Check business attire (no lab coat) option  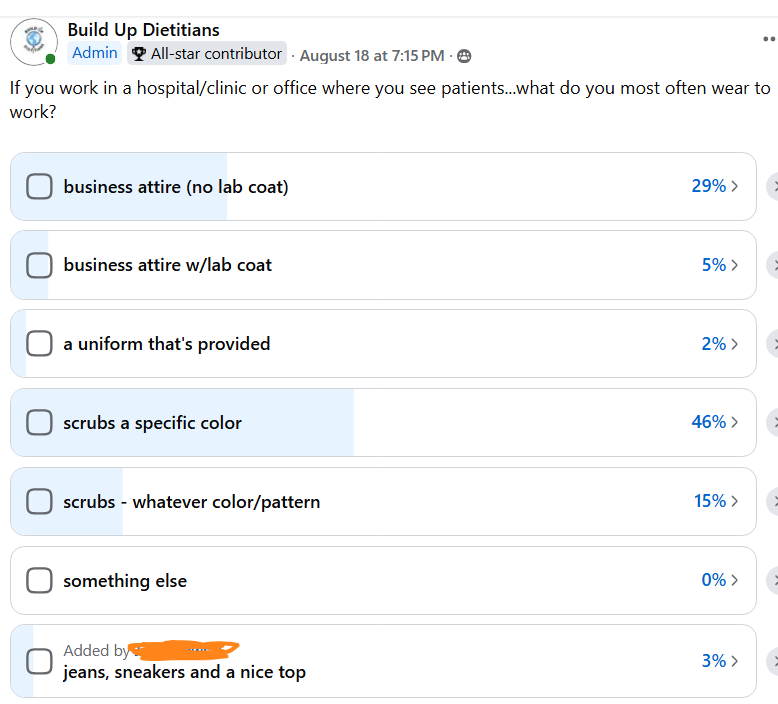pyautogui.click(x=39, y=187)
